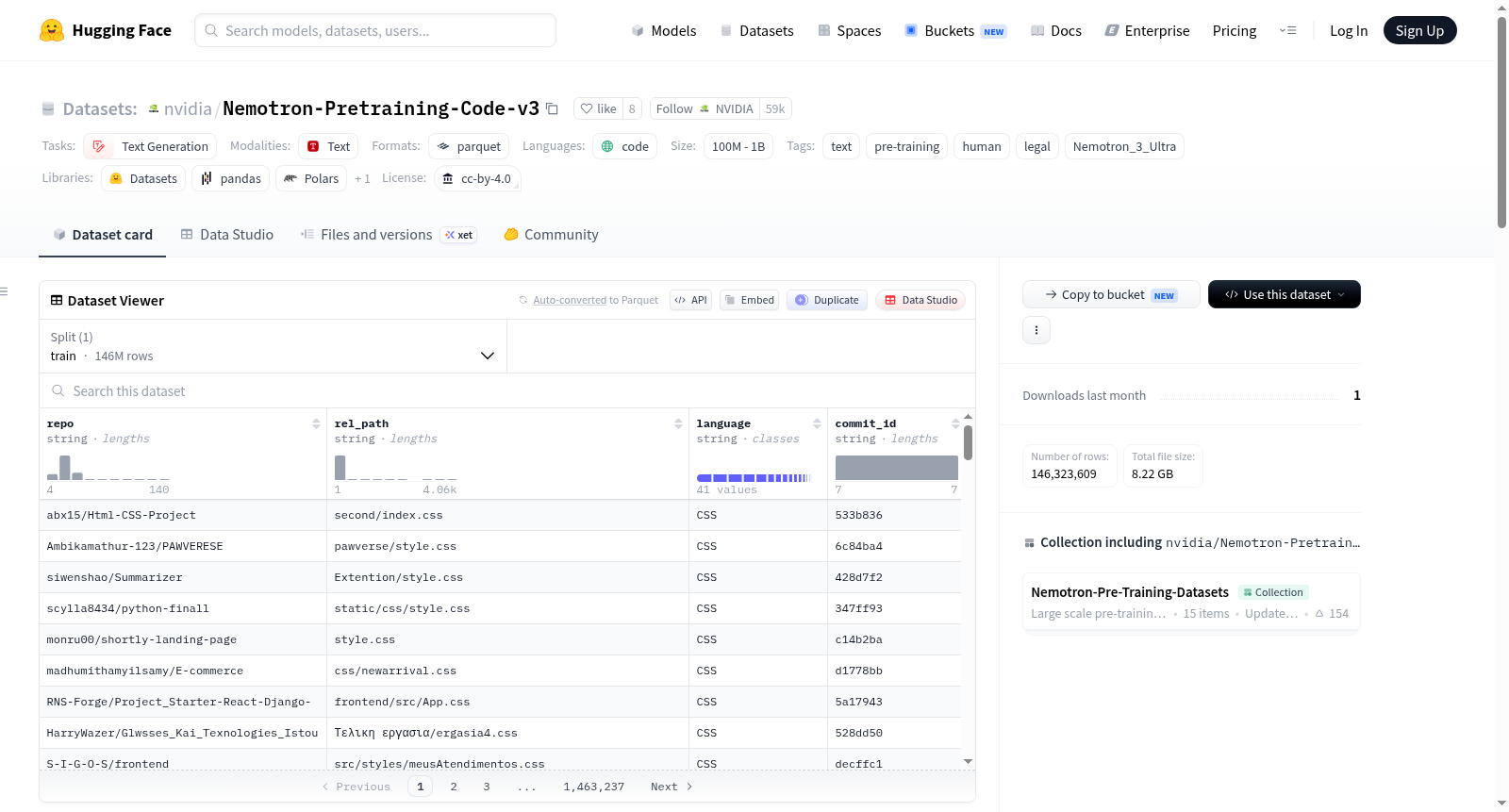Focus the Search this dataset field
This screenshot has height=812, width=1509.
(507, 390)
